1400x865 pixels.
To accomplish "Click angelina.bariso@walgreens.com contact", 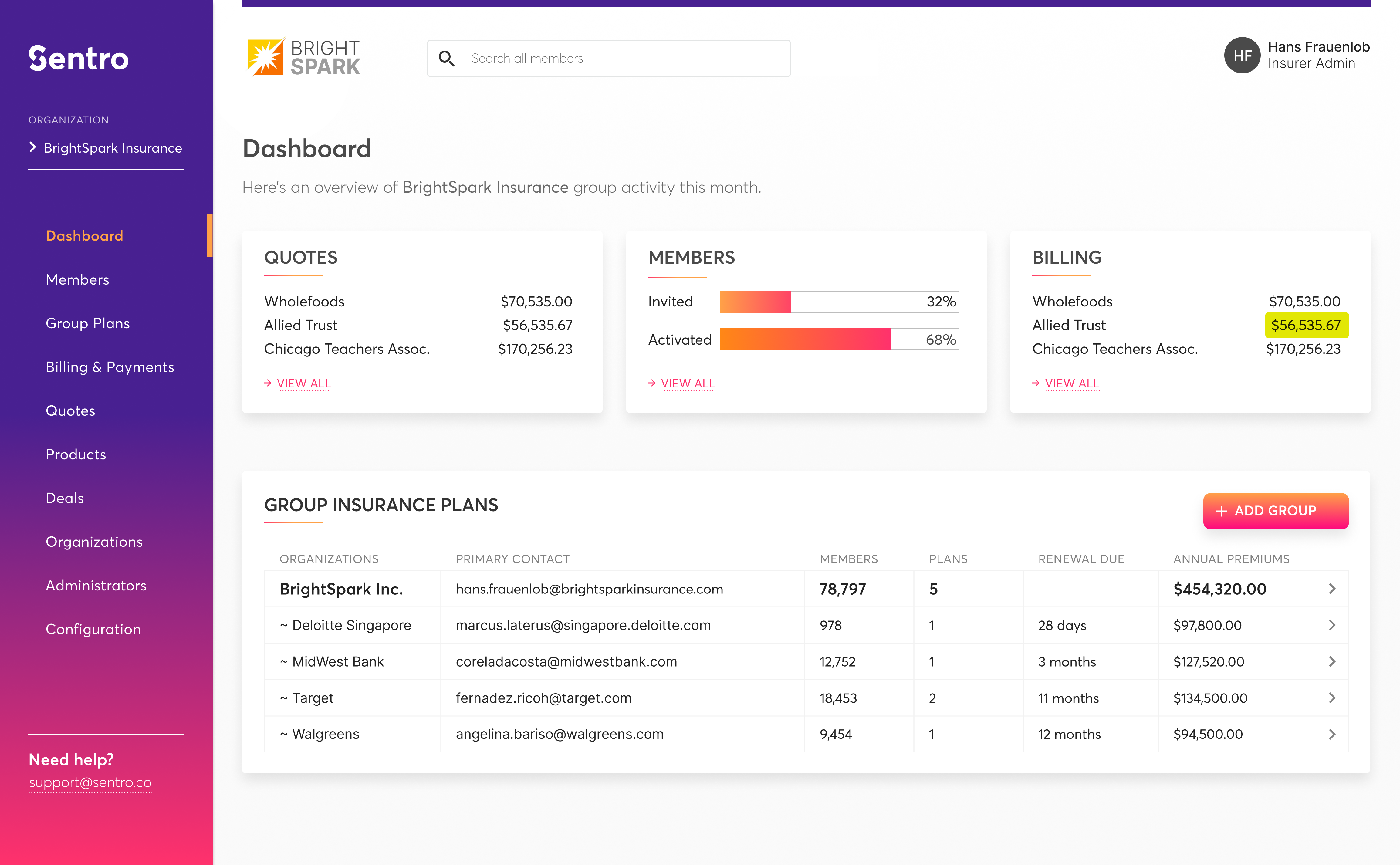I will click(560, 734).
